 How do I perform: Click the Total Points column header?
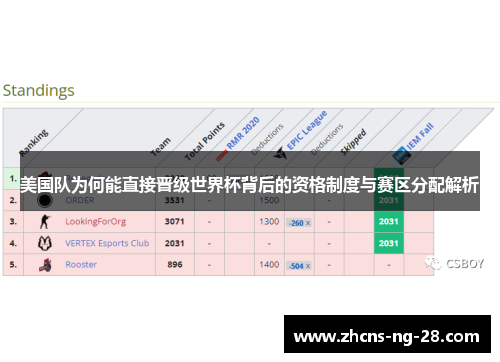tap(205, 141)
